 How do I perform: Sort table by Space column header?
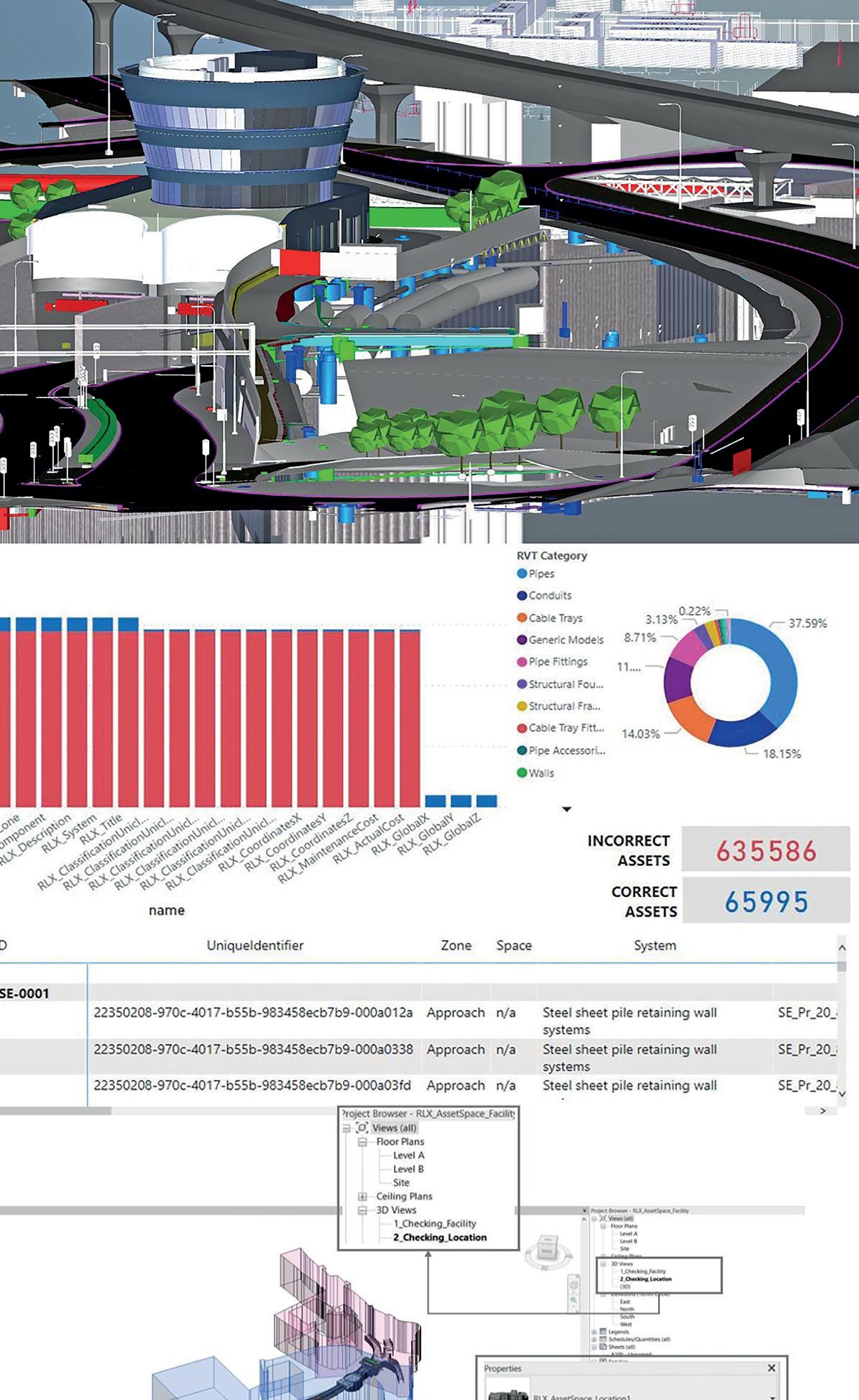point(514,946)
